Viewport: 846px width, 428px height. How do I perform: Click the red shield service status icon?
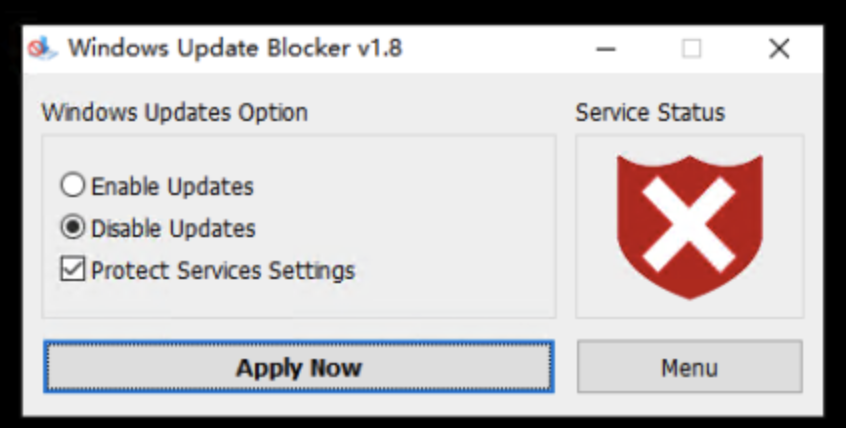(x=690, y=227)
